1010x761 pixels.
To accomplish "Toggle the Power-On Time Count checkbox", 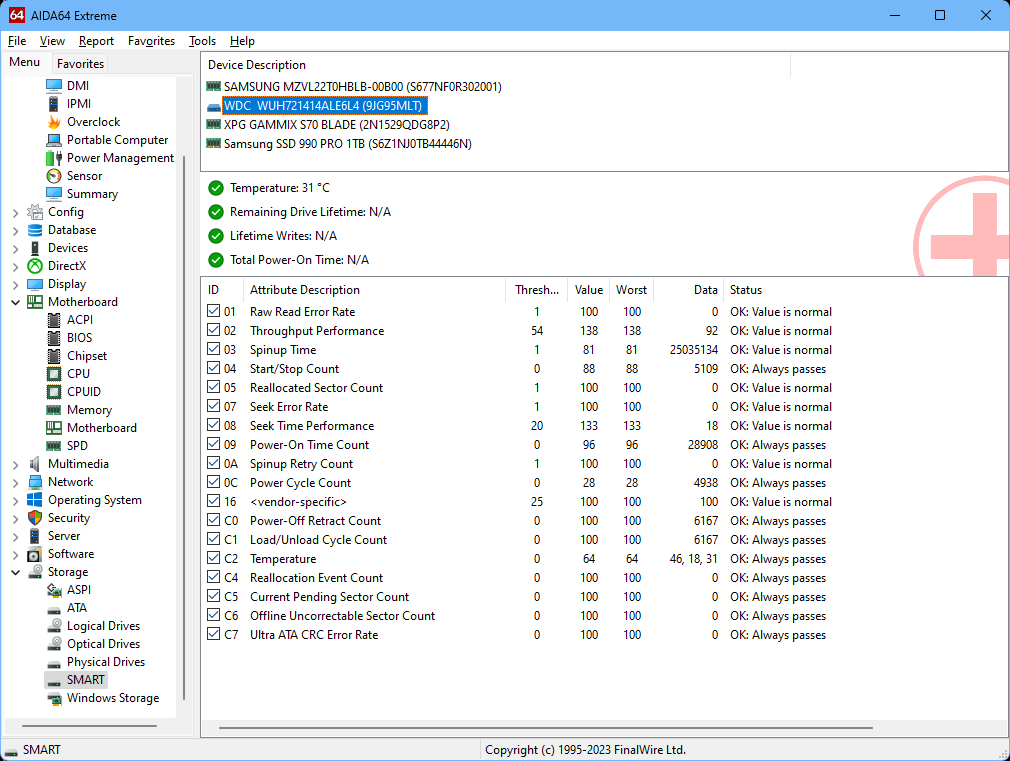I will [x=214, y=444].
